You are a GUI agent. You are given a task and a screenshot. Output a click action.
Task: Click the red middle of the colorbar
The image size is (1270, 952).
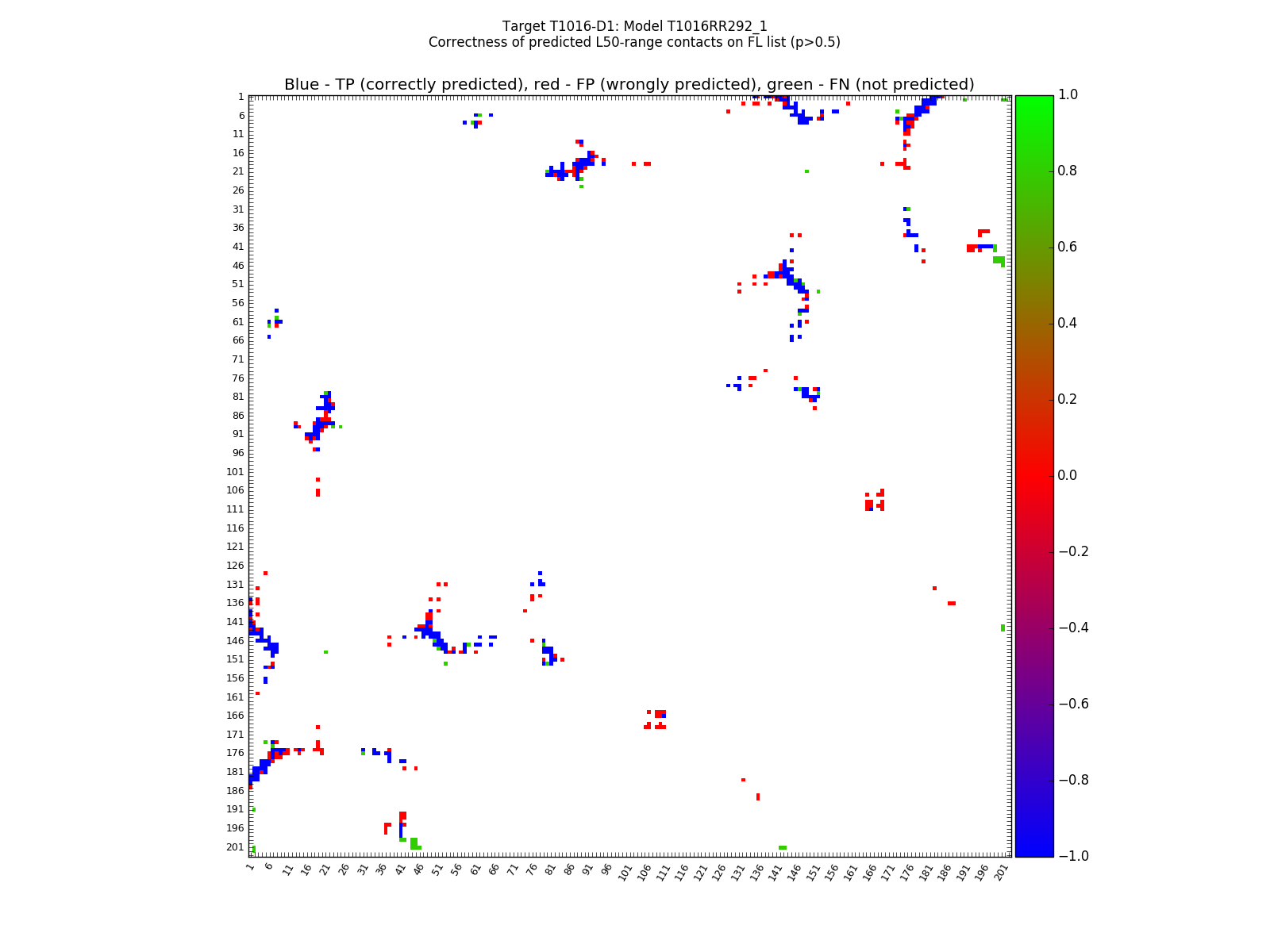click(1033, 475)
